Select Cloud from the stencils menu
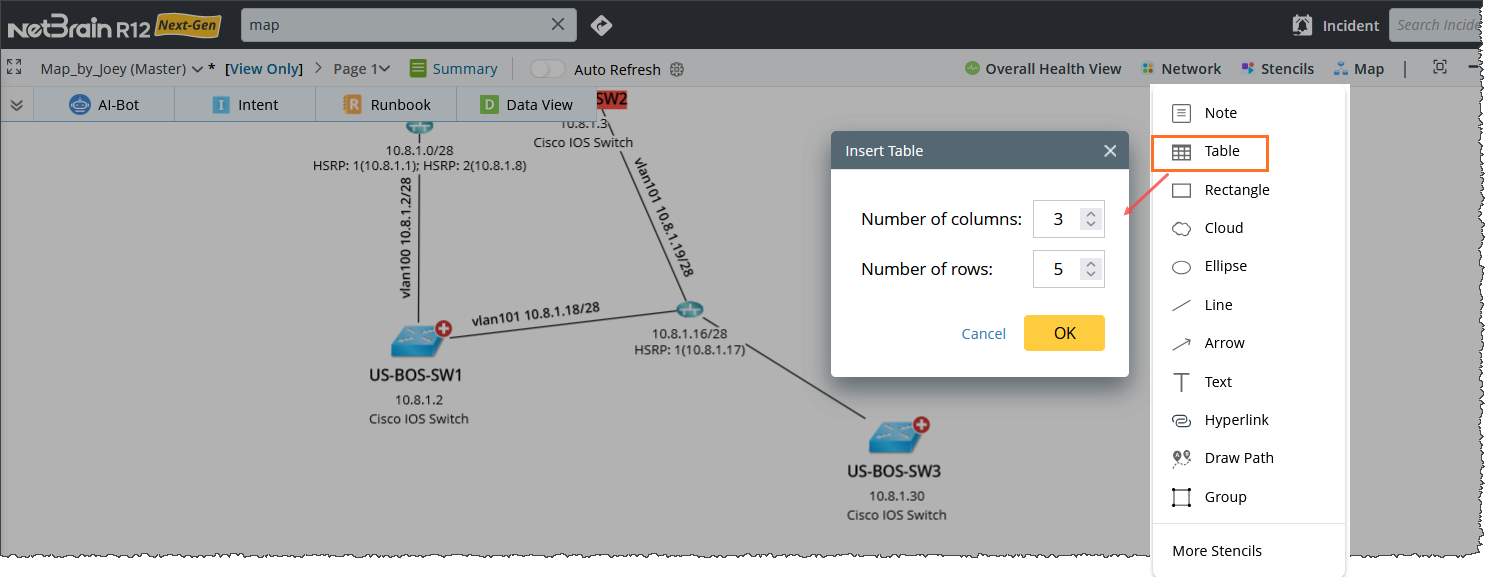Viewport: 1486px width, 577px height. coord(1223,228)
